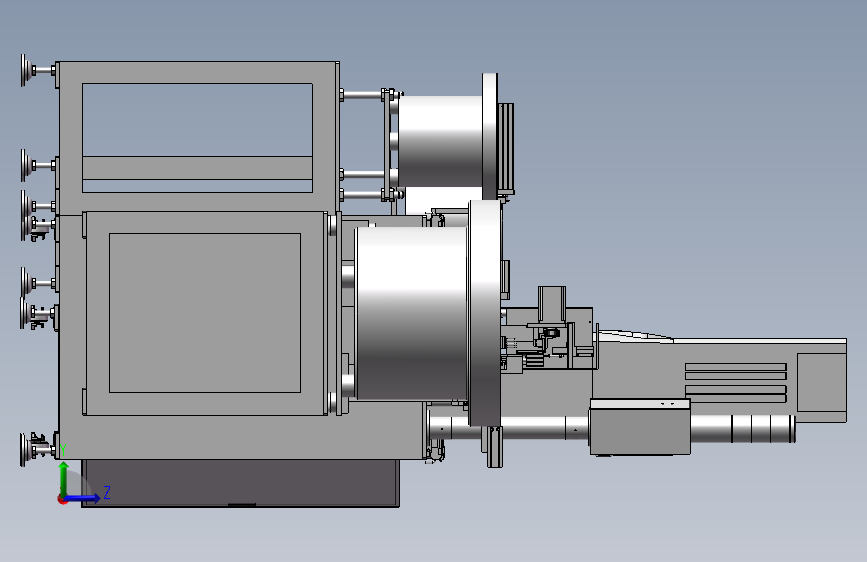This screenshot has width=867, height=562.
Task: Select the bottommost leveling foot on the left side
Action: (x=38, y=449)
